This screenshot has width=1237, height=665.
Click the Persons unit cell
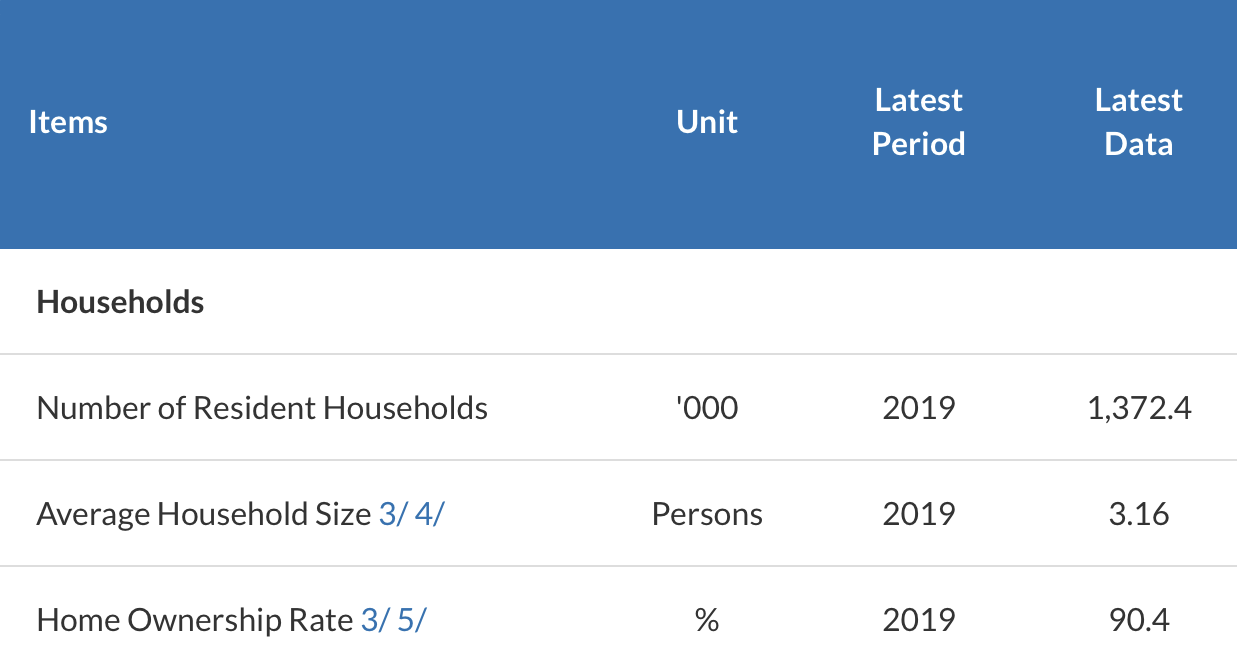(707, 514)
